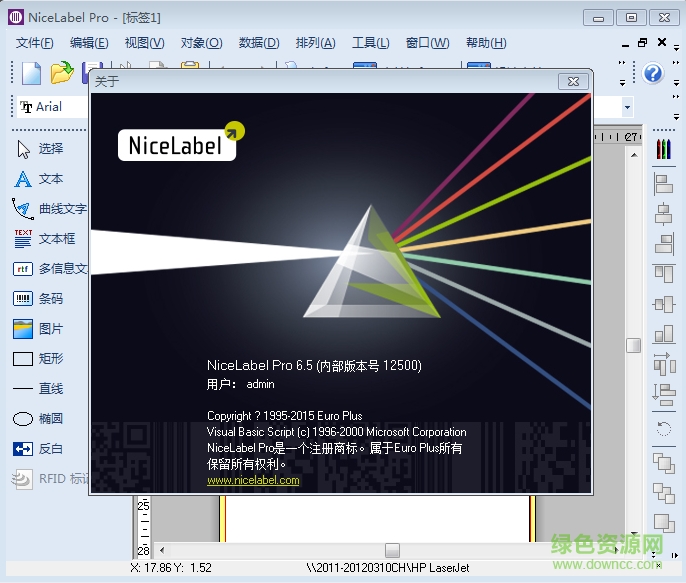This screenshot has width=686, height=583.
Task: Click the horizontal scrollbar left arrow
Action: coord(162,550)
